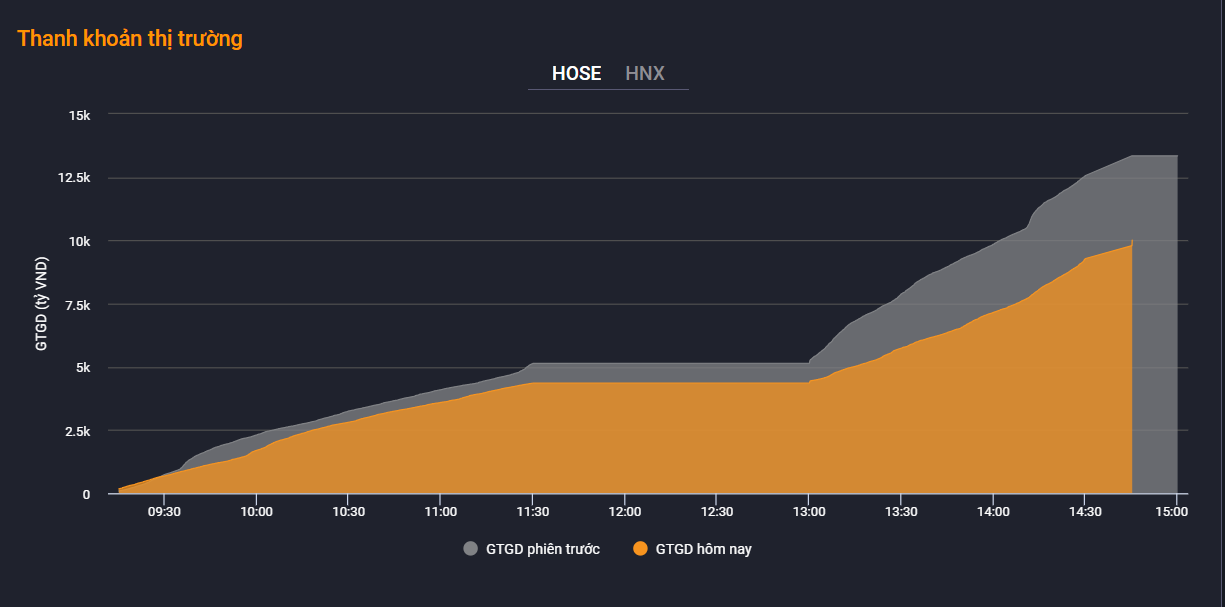This screenshot has width=1225, height=607.
Task: Click the 5k value axis label
Action: (84, 368)
